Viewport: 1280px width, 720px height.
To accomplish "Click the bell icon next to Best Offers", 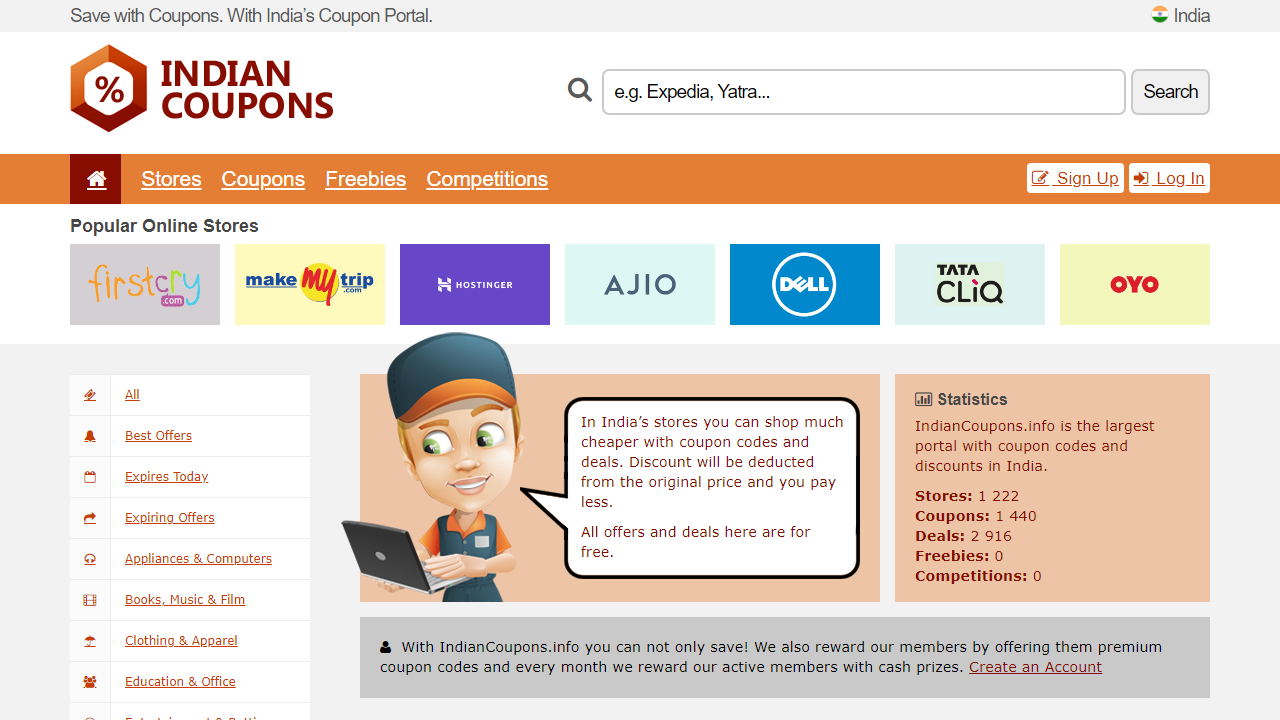I will [x=90, y=436].
